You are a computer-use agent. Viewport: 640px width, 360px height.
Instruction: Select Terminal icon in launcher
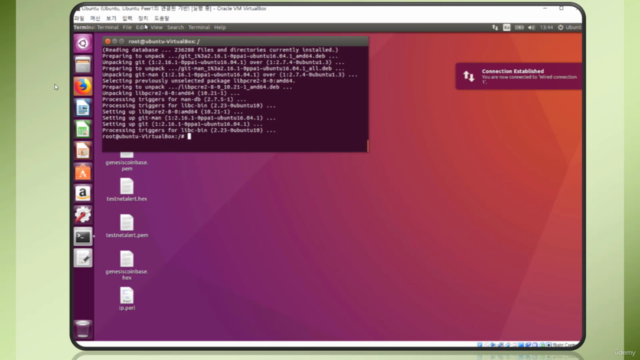83,237
